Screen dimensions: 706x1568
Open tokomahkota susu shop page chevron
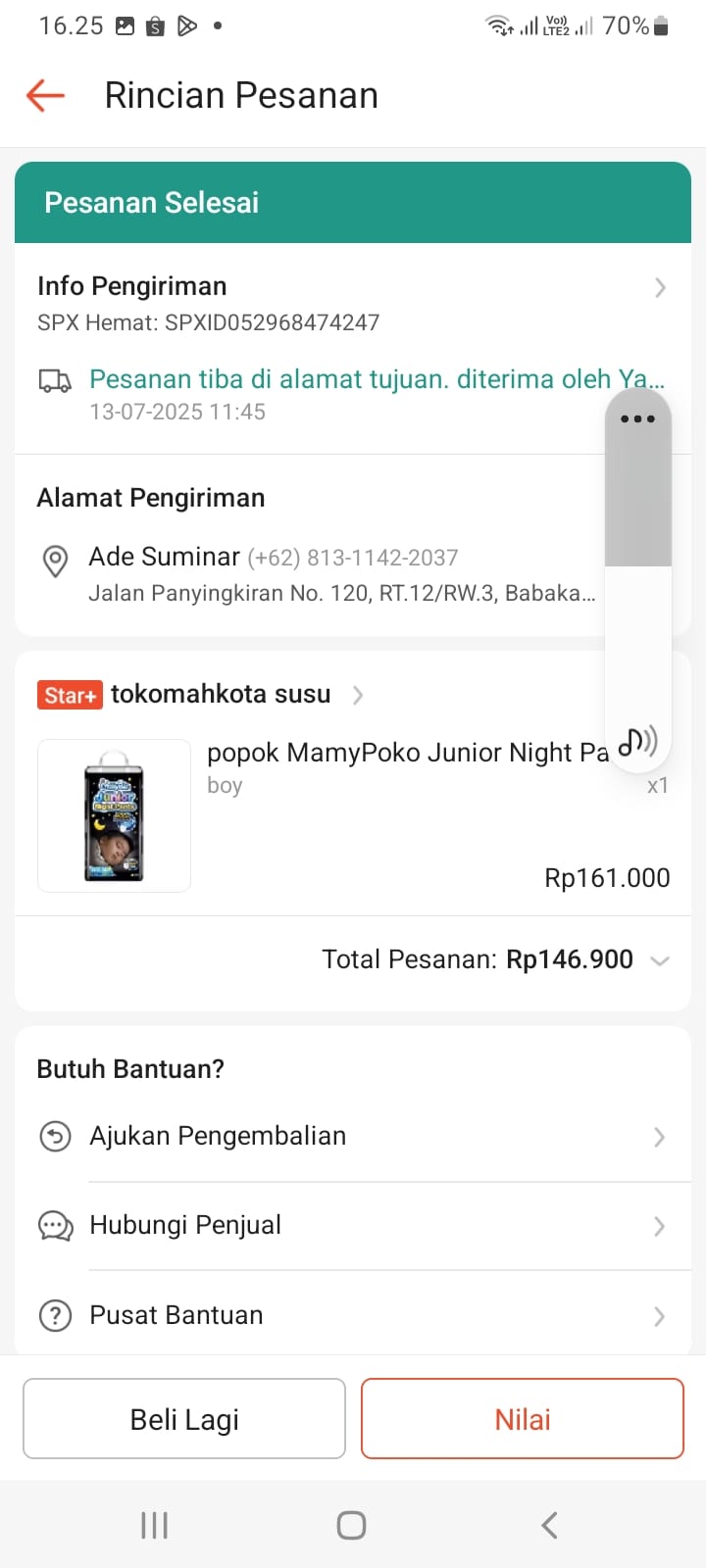(358, 695)
